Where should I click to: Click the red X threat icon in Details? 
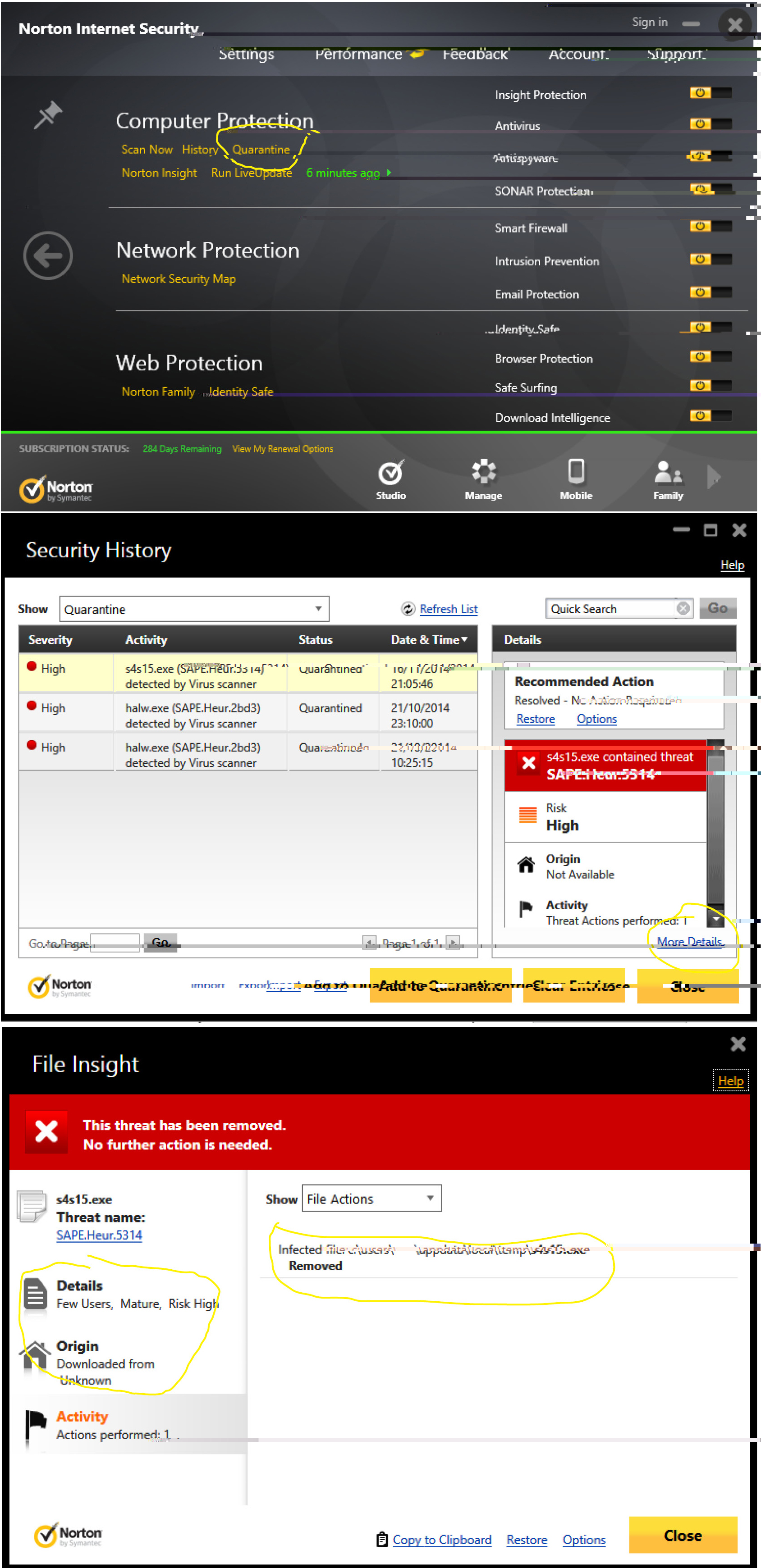coord(528,763)
